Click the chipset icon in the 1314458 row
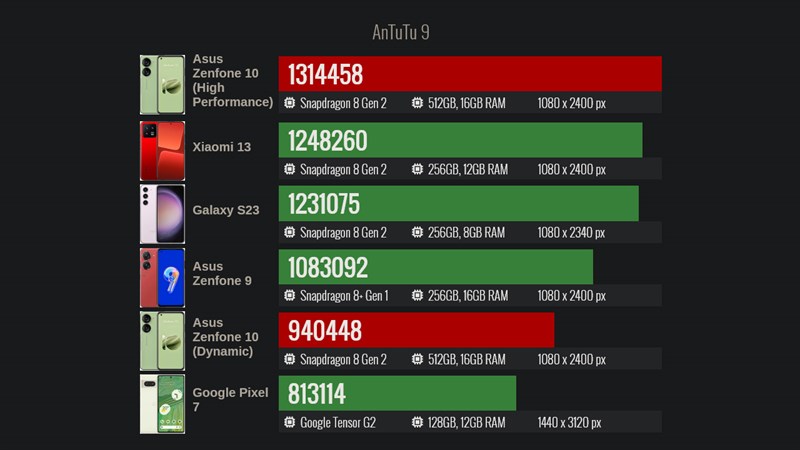 (x=289, y=103)
